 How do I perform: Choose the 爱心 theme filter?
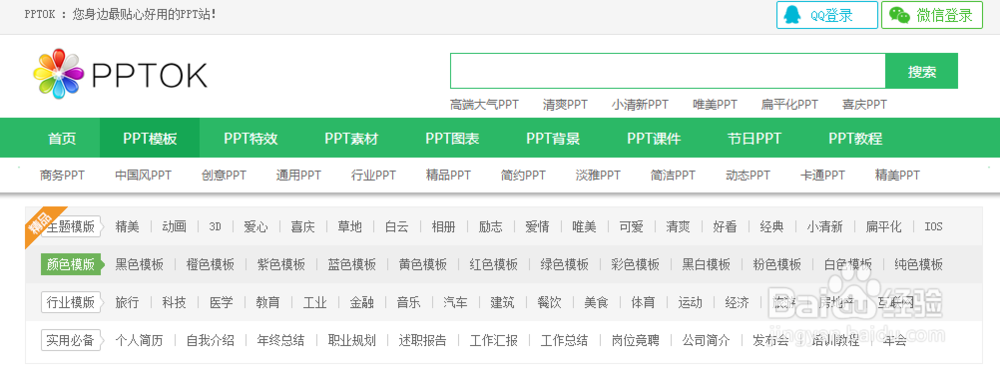coord(256,226)
